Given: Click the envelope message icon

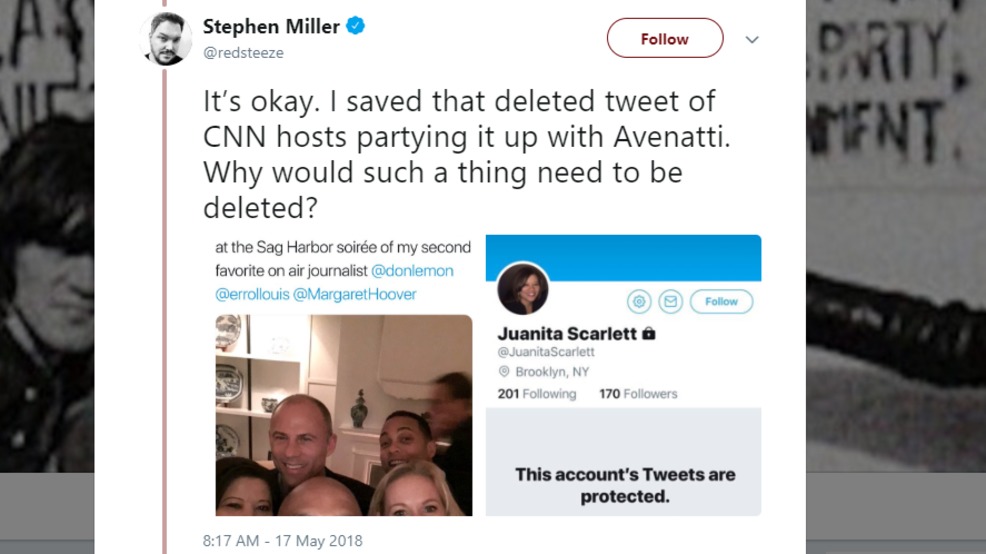Looking at the screenshot, I should pyautogui.click(x=670, y=302).
